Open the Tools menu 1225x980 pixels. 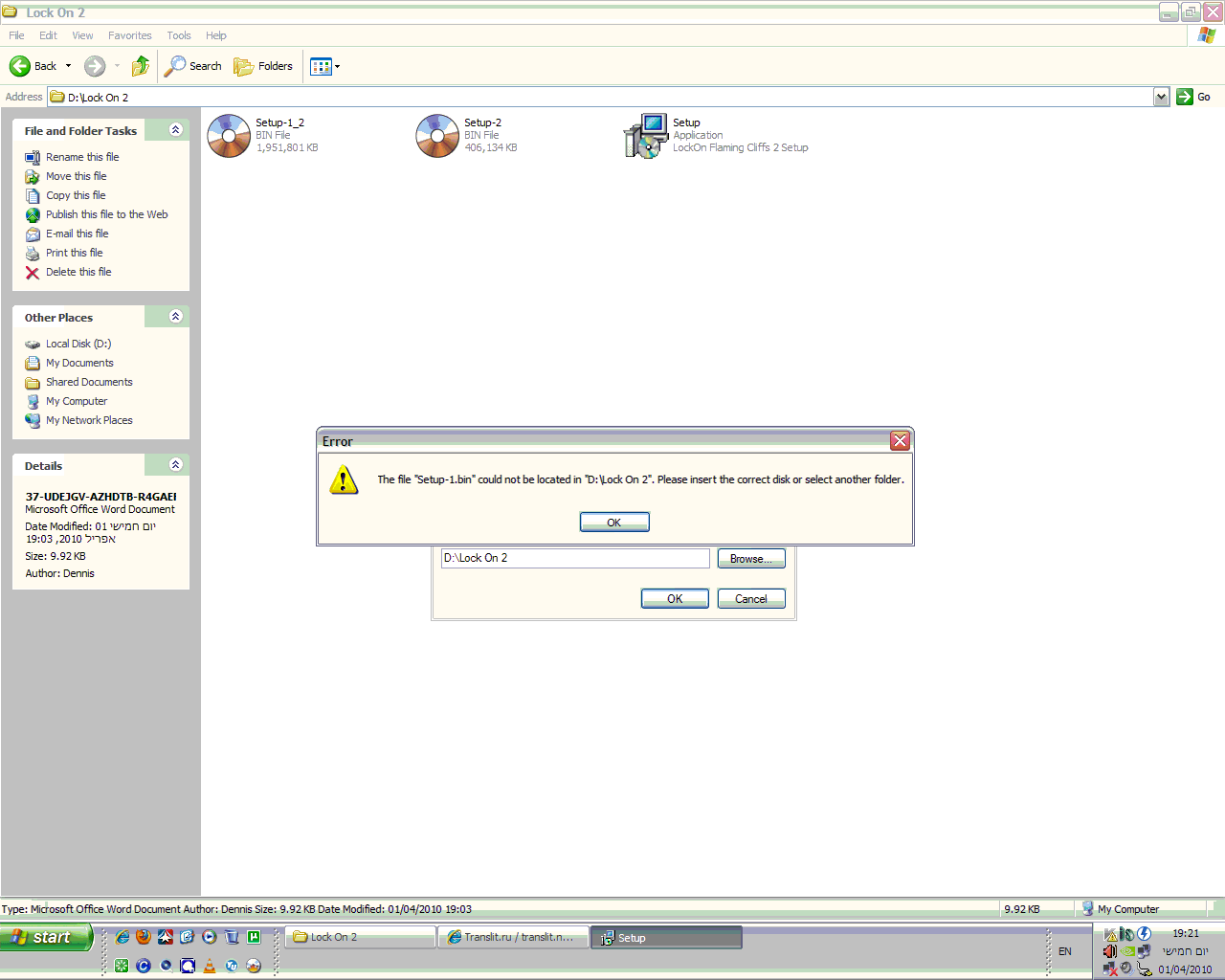pos(179,35)
